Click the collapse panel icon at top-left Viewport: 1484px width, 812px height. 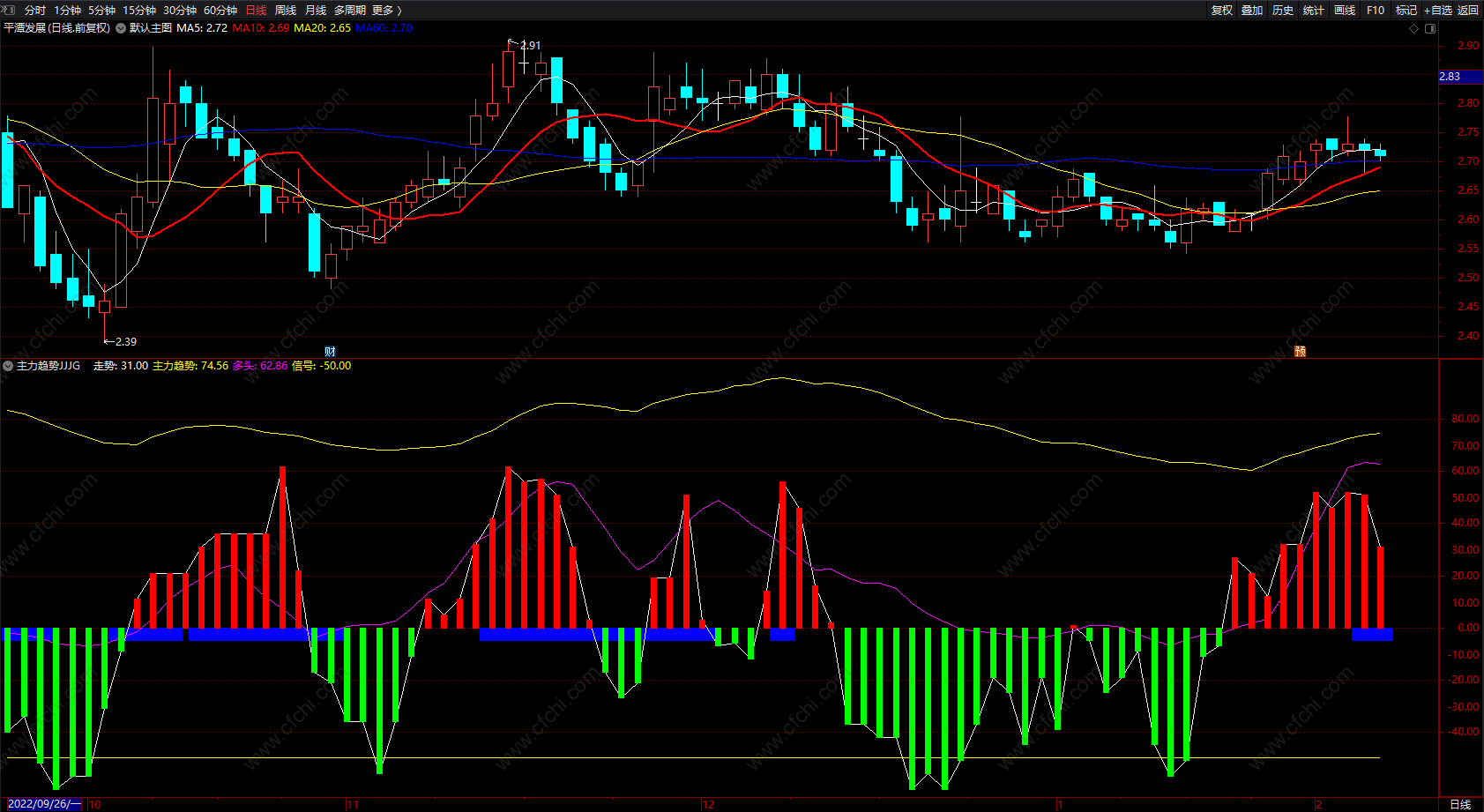pos(9,10)
